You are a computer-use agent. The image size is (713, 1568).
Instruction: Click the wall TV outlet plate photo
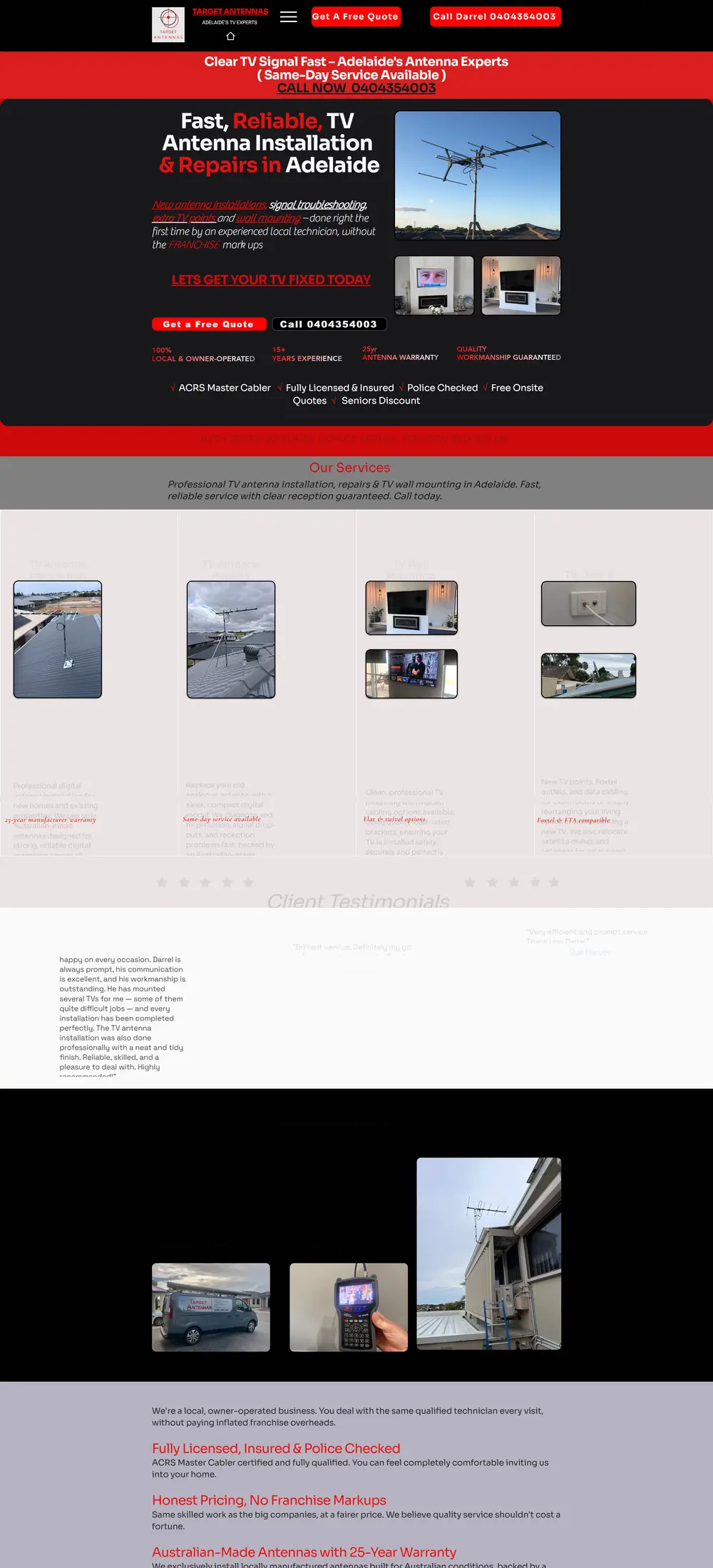589,604
